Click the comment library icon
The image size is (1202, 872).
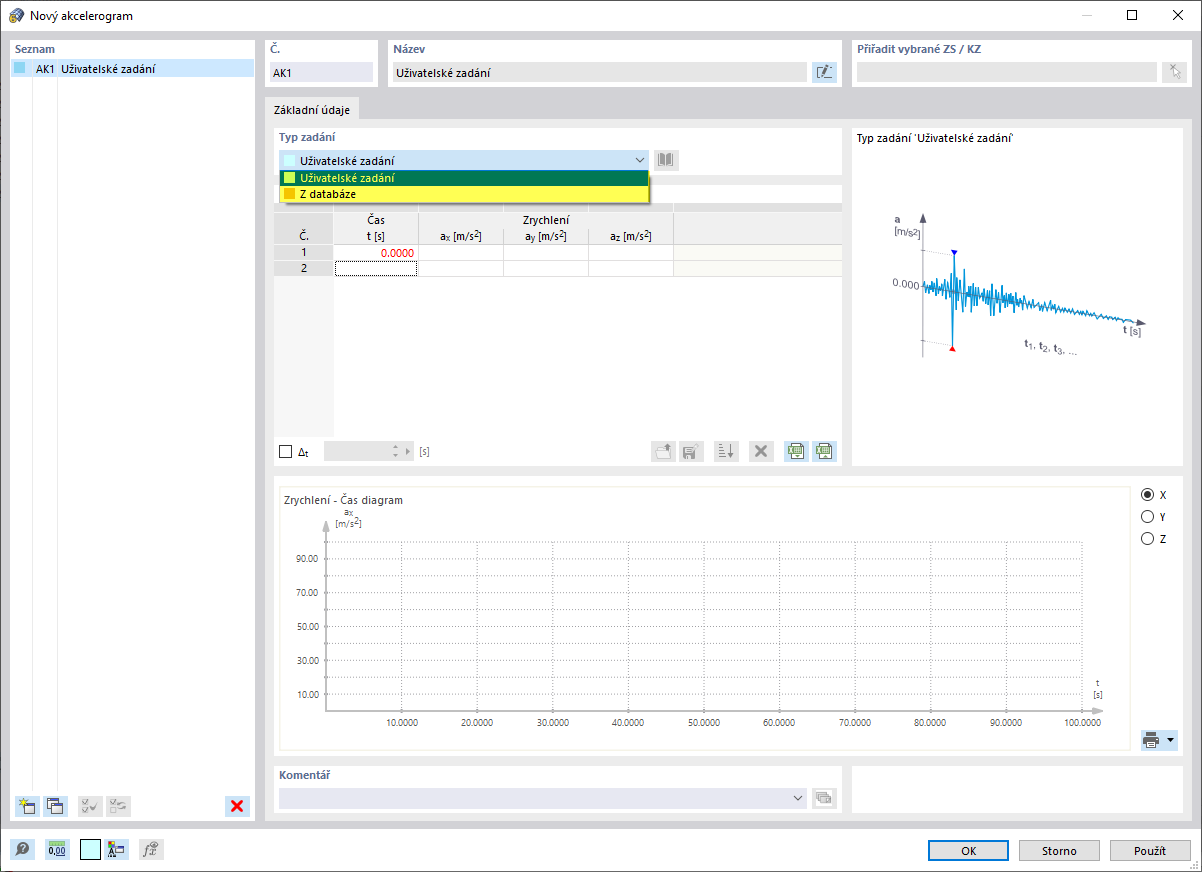pos(824,798)
